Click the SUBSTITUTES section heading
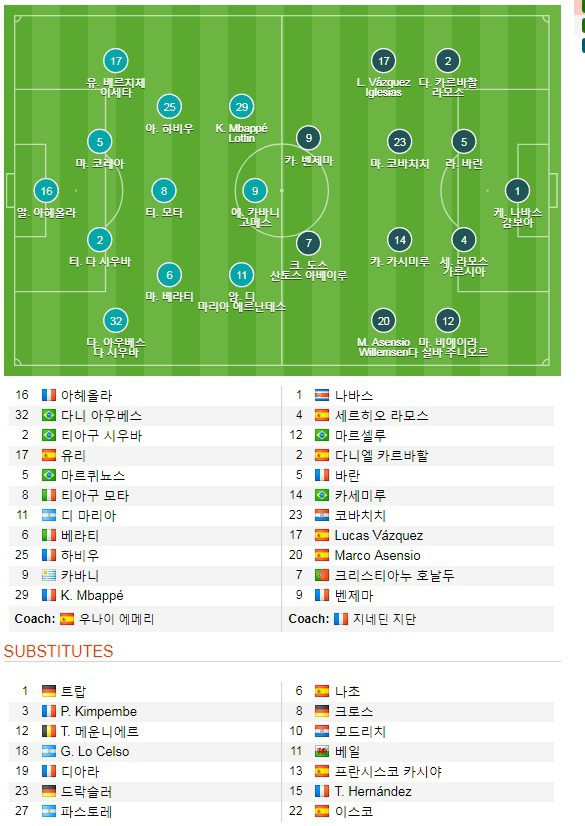Screen dimensions: 585x826 click(58, 651)
